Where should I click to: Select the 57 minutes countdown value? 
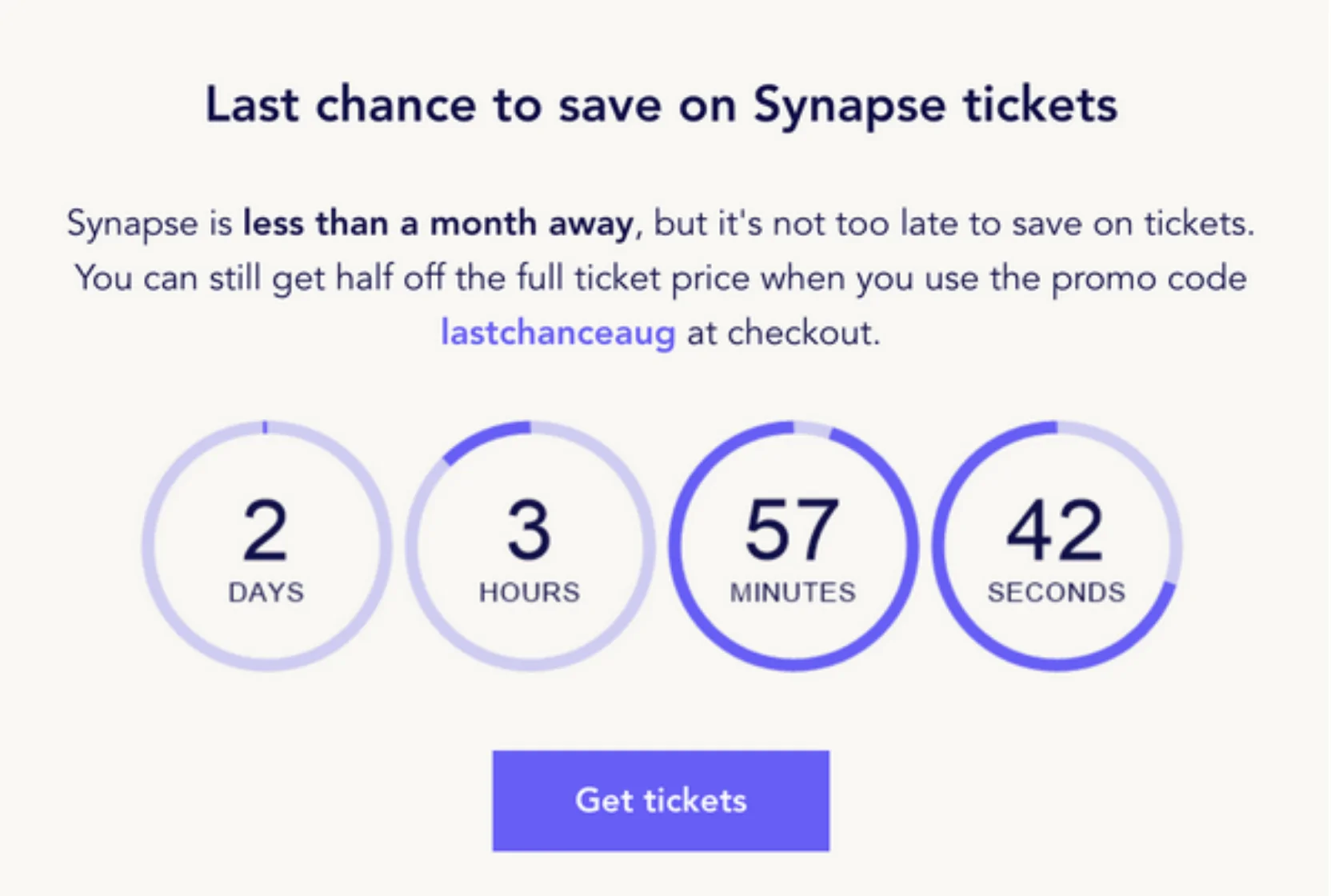click(792, 530)
